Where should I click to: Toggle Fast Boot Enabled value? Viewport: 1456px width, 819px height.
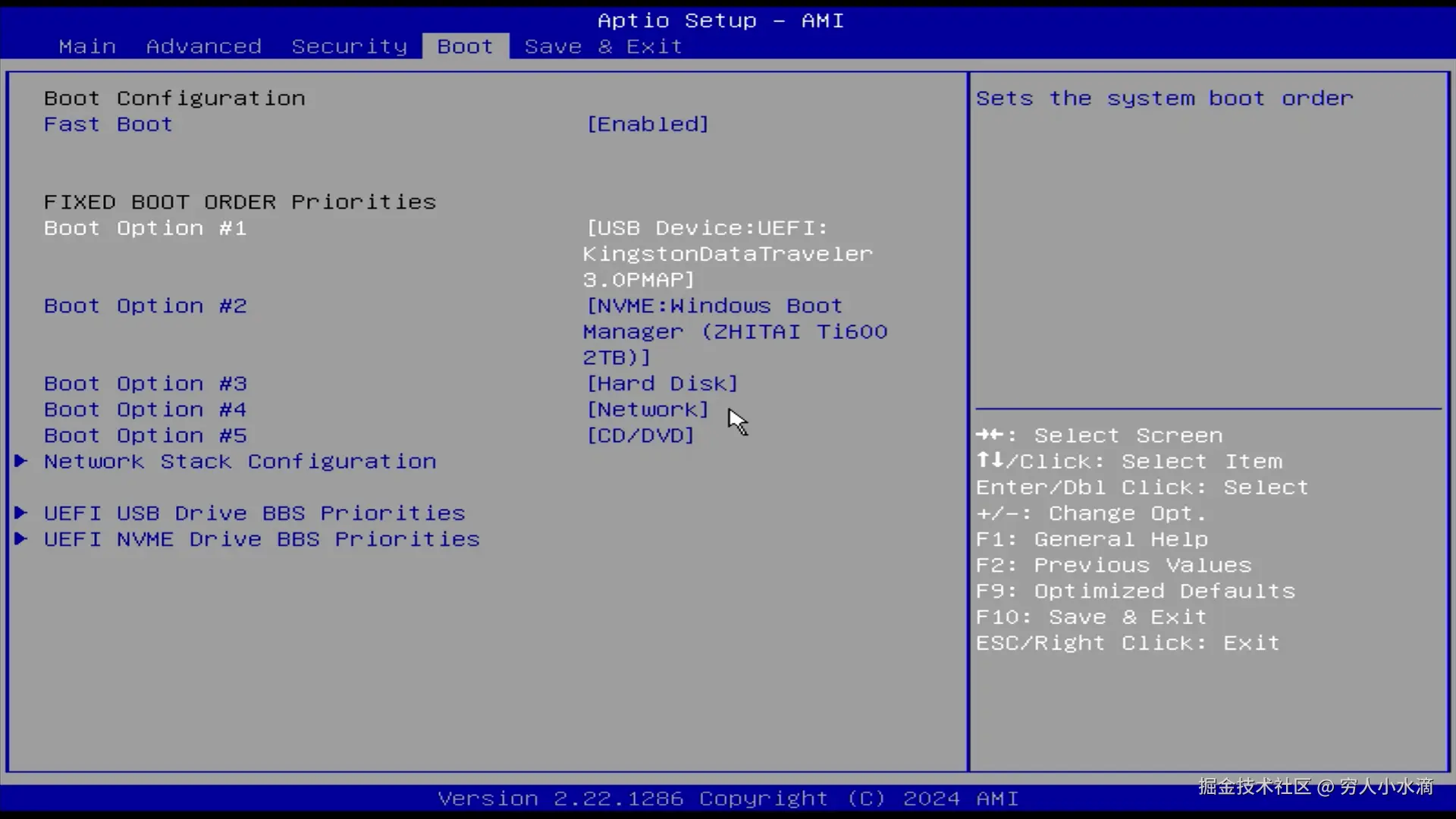tap(648, 124)
